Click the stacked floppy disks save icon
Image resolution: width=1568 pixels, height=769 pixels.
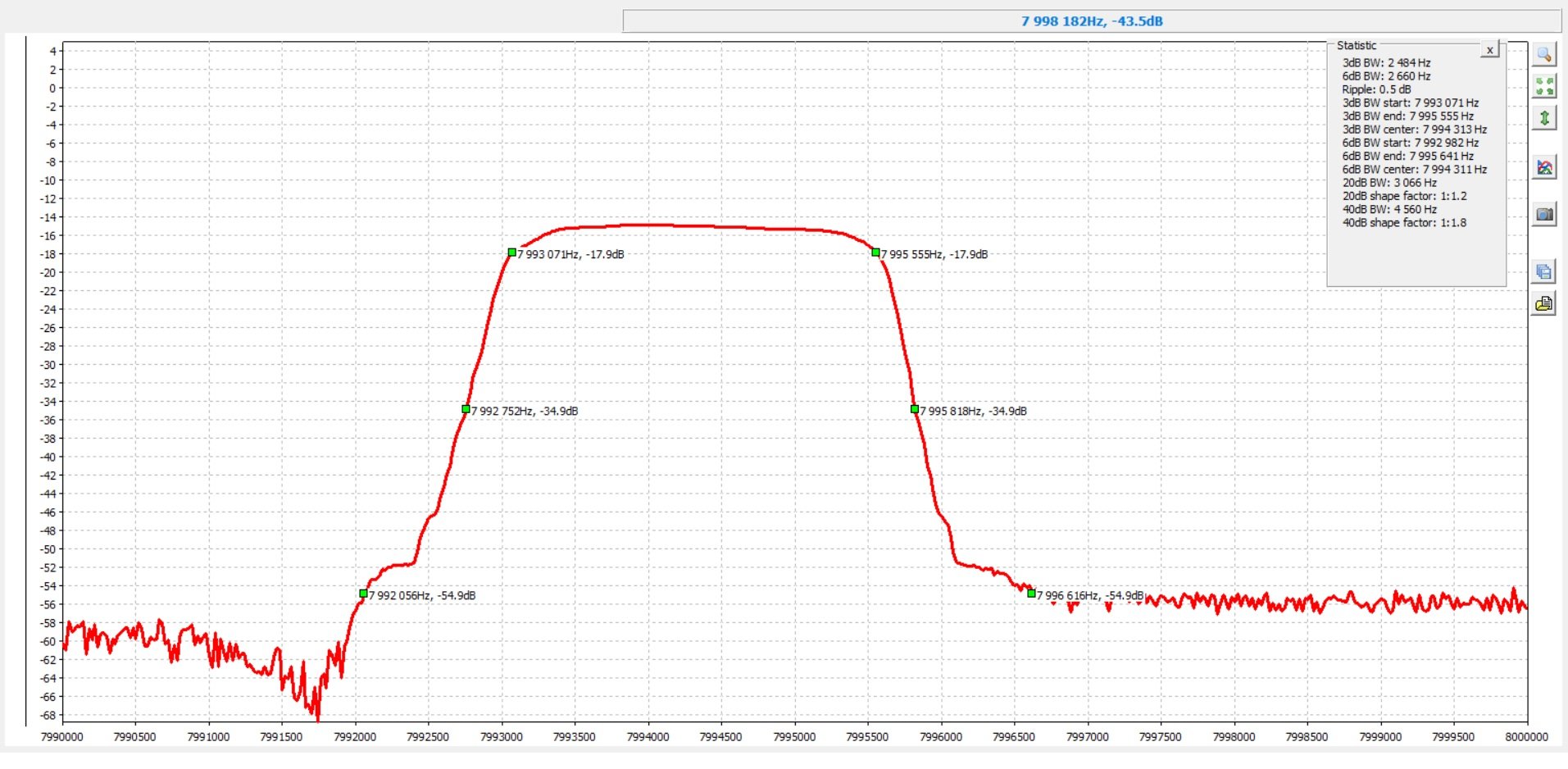pos(1544,271)
